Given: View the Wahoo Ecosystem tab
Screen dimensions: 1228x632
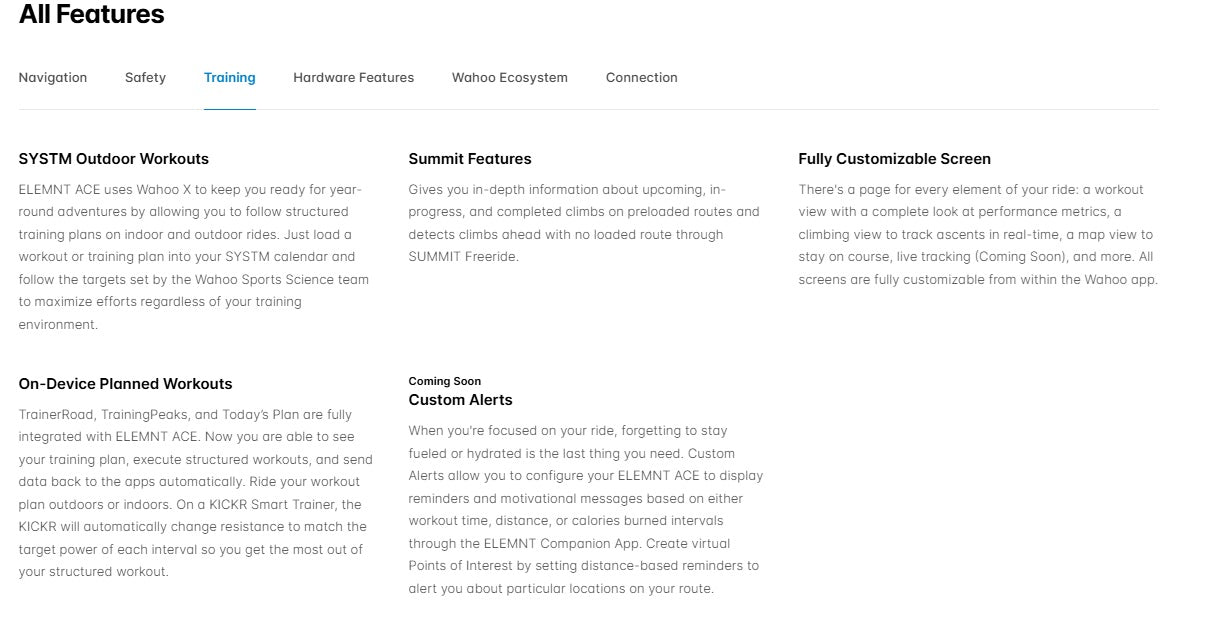Looking at the screenshot, I should 509,78.
